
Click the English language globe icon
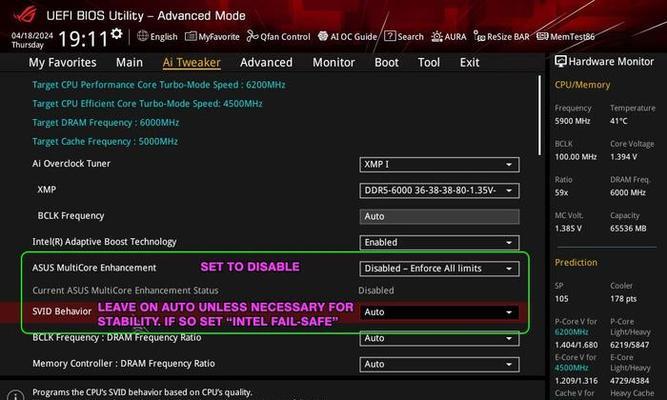143,36
